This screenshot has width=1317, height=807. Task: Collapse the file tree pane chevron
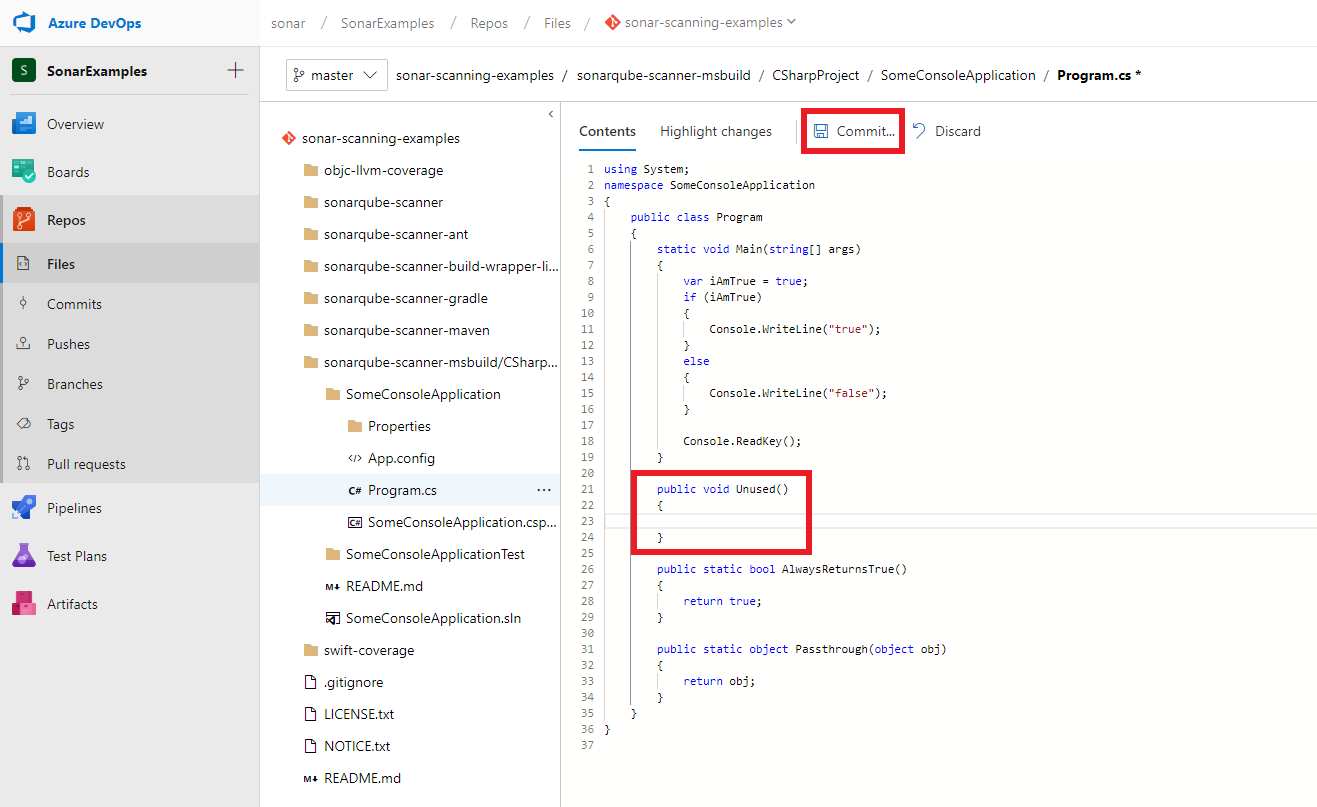pos(550,114)
